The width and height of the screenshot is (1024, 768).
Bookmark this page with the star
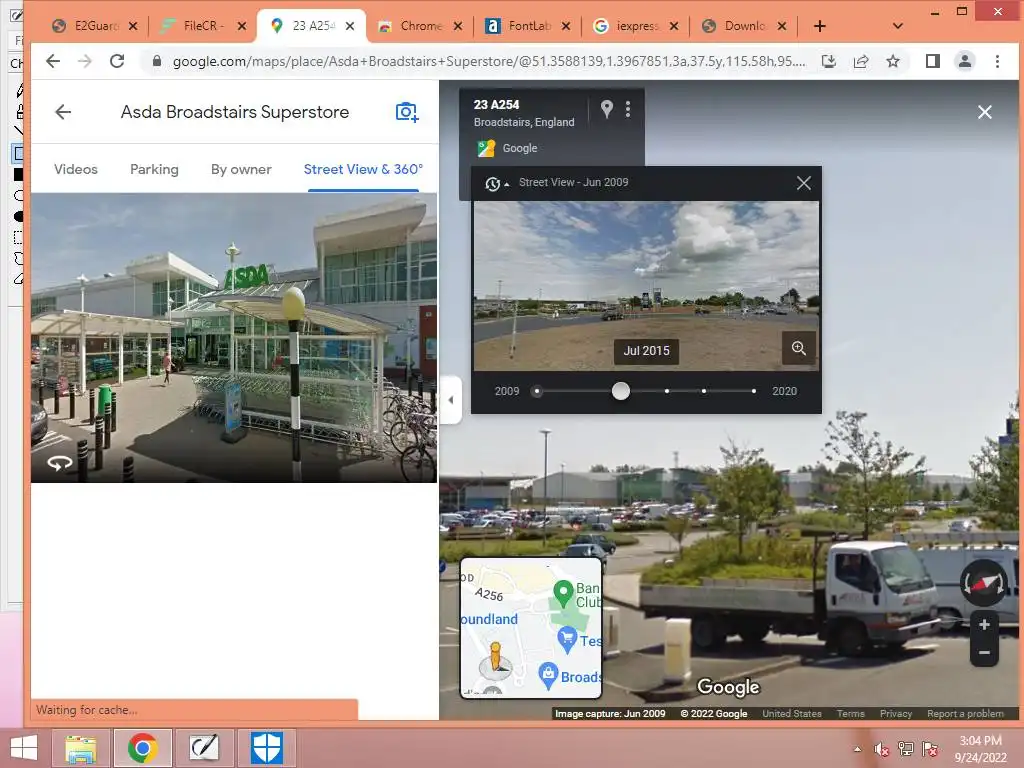point(893,61)
